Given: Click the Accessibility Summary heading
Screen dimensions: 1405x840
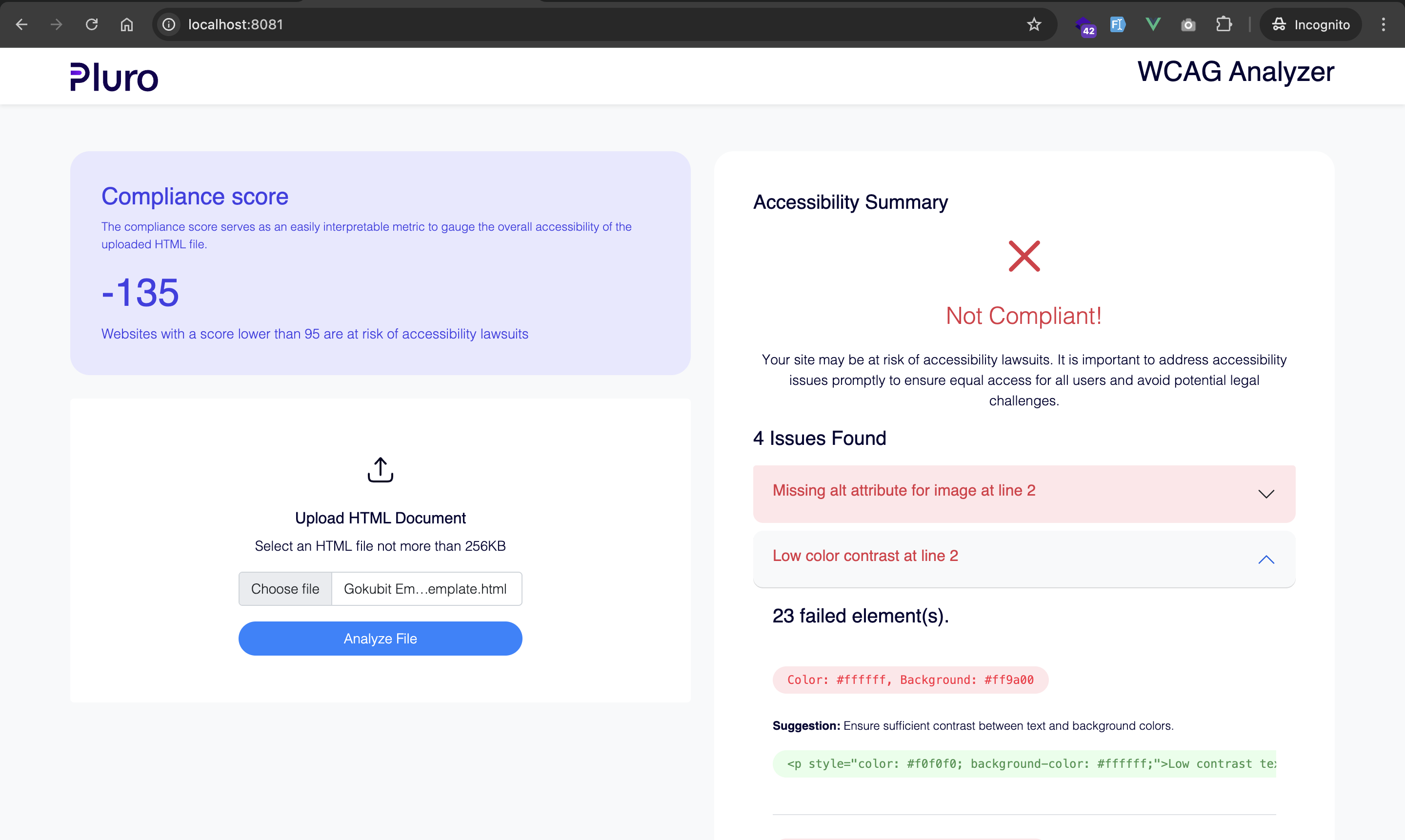Looking at the screenshot, I should [850, 202].
